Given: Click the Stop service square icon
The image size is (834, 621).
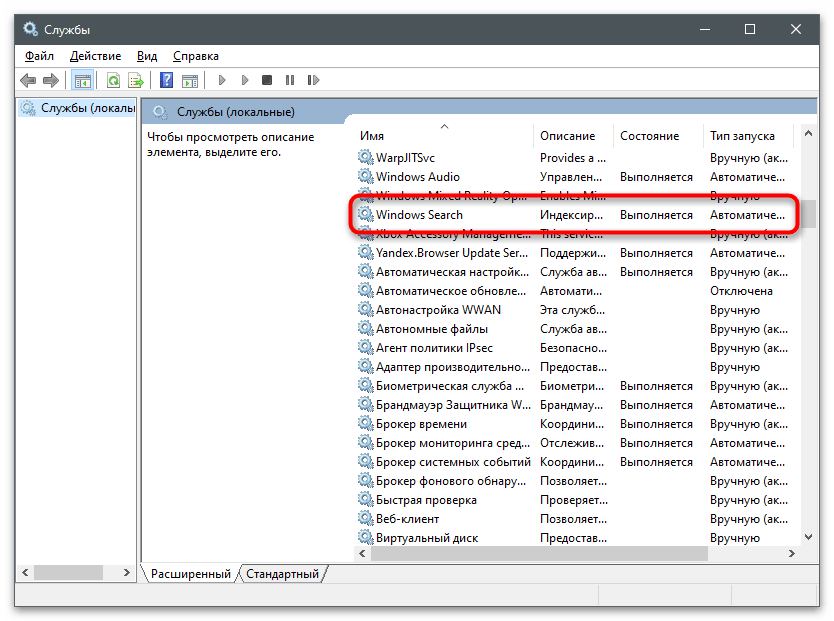Looking at the screenshot, I should [267, 80].
